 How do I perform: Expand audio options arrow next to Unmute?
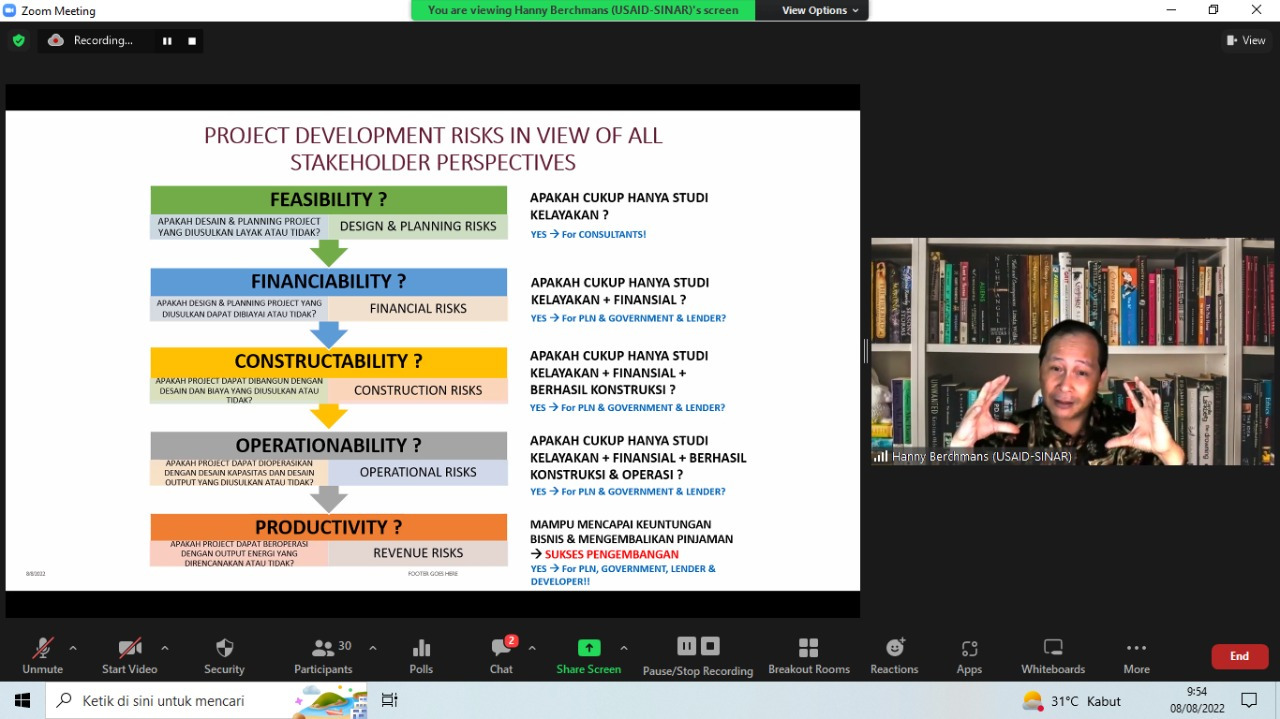[73, 648]
